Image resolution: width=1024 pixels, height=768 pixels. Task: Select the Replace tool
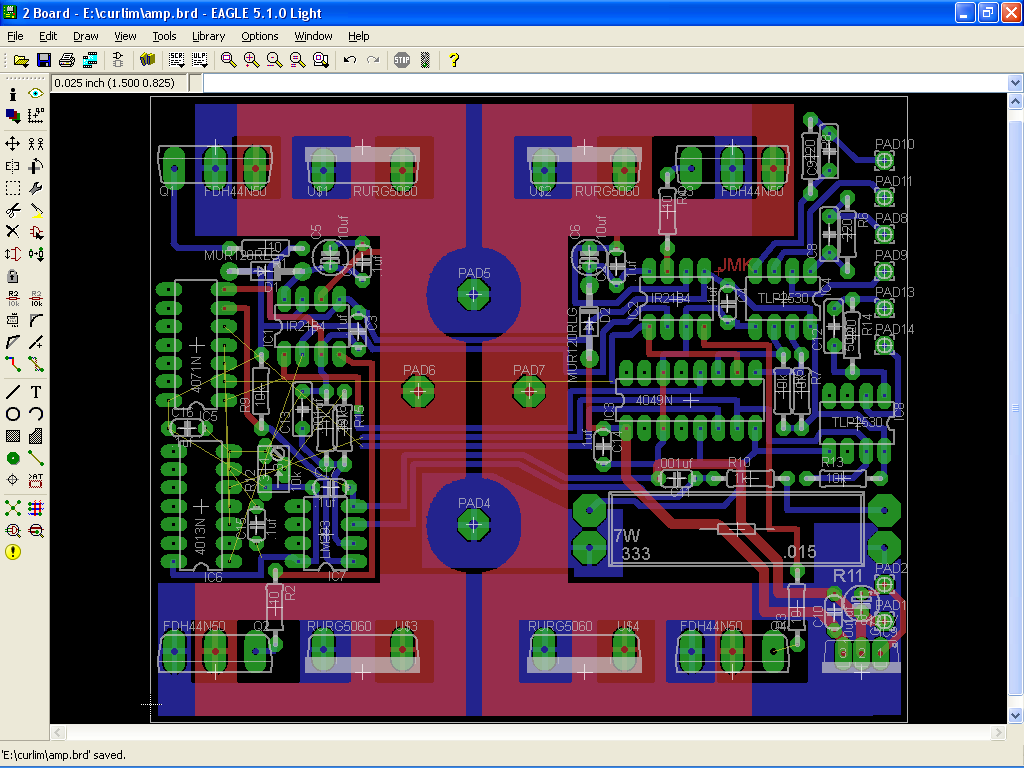(36, 254)
